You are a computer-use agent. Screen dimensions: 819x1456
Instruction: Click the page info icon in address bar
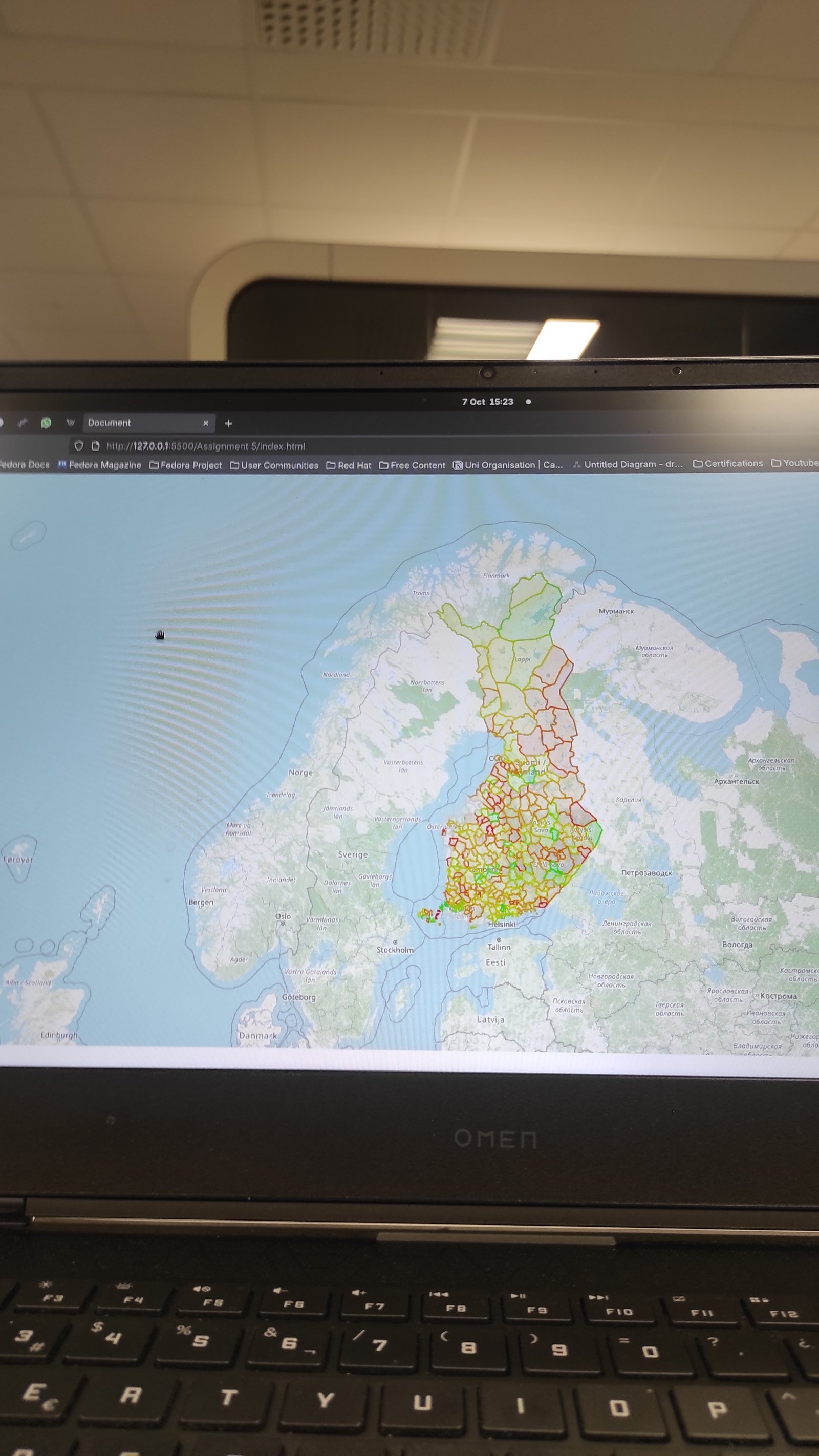click(96, 446)
